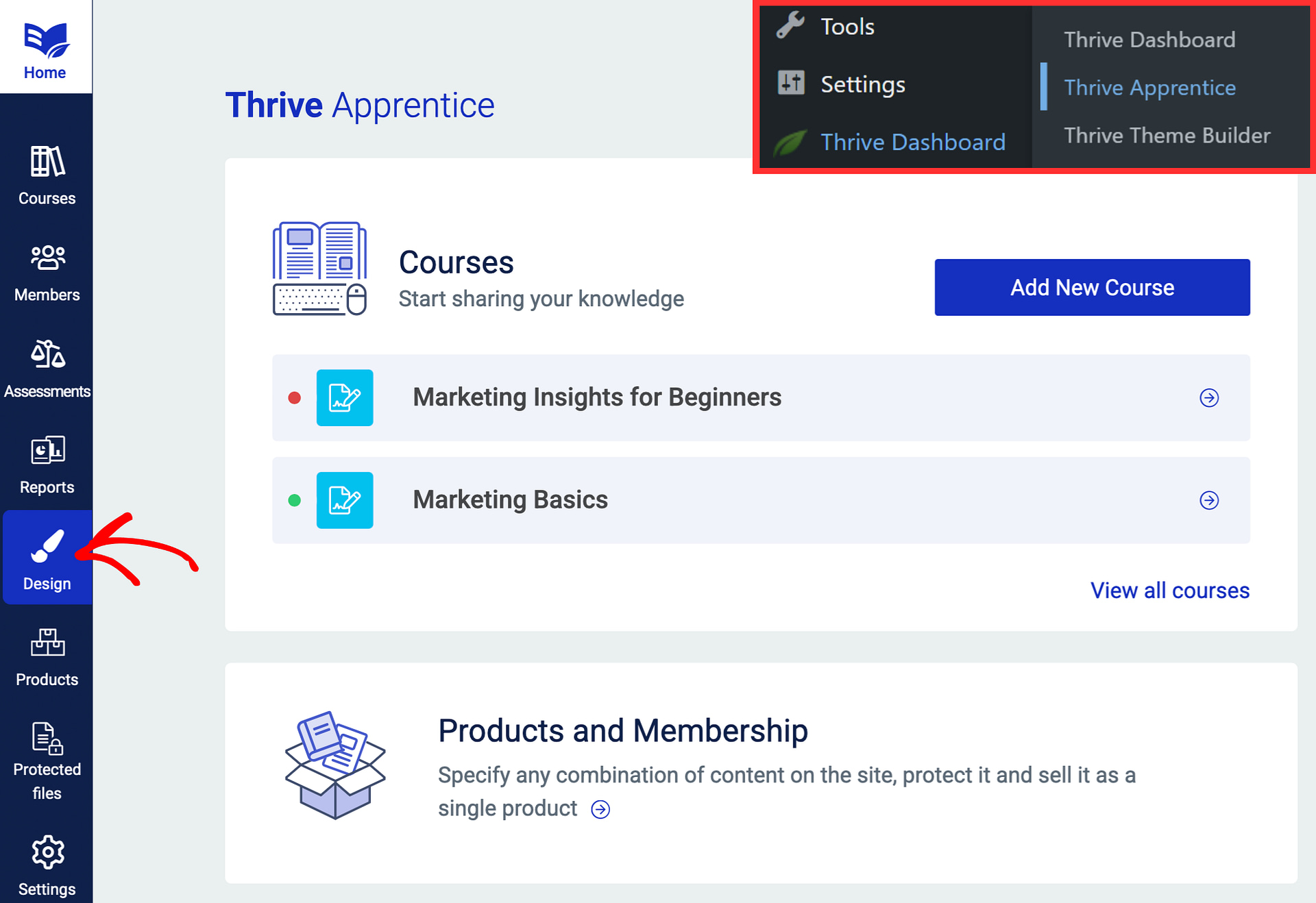Screen dimensions: 1316x903
Task: Click the Thrive Dashboard leaf icon
Action: click(788, 142)
